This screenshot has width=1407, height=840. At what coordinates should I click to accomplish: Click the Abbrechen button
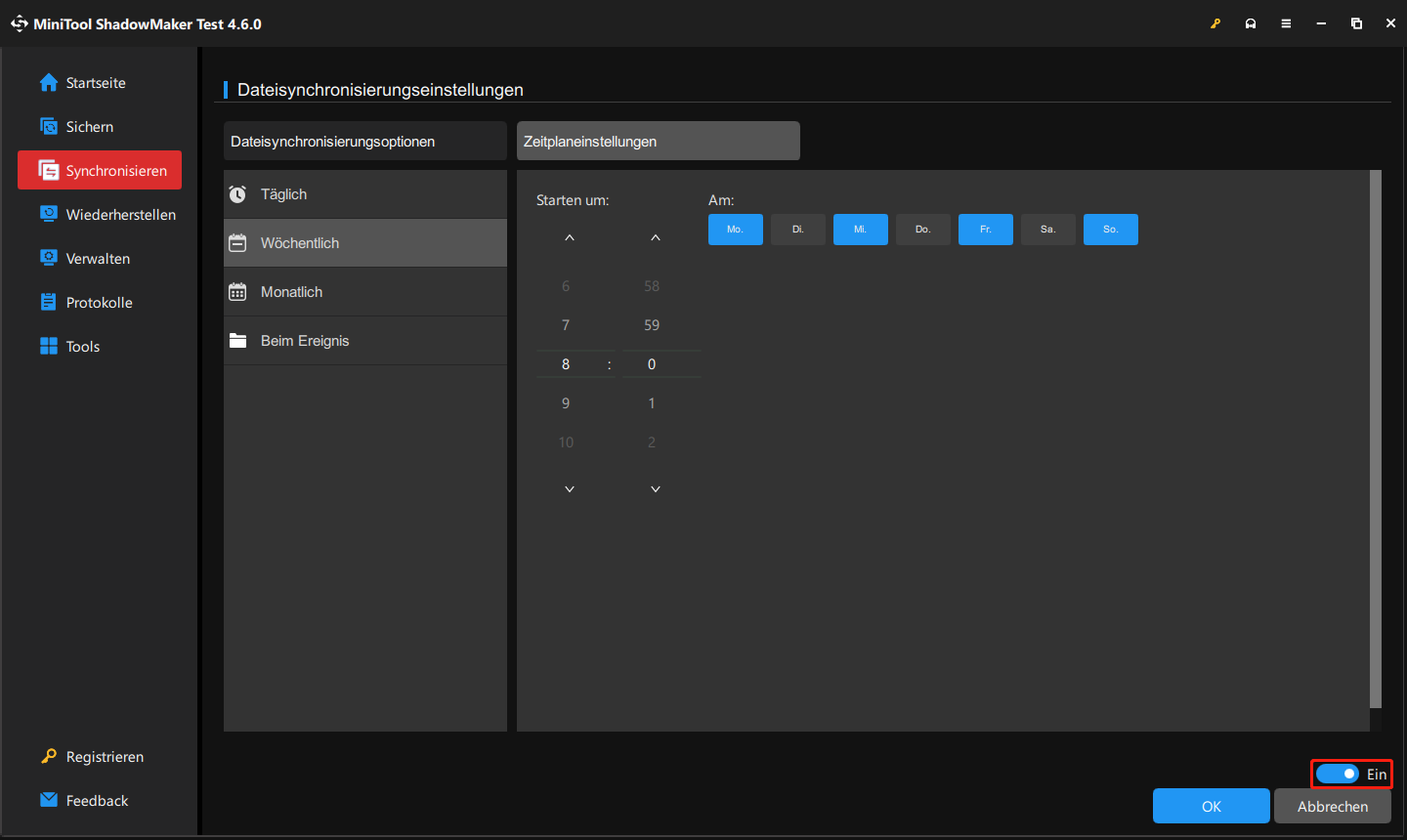pos(1333,806)
